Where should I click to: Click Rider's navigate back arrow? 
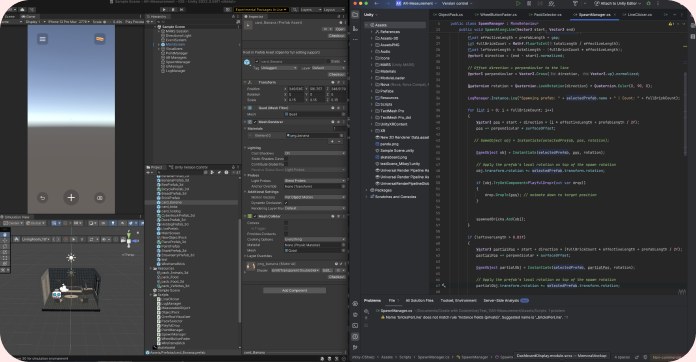pyautogui.click(x=376, y=4)
